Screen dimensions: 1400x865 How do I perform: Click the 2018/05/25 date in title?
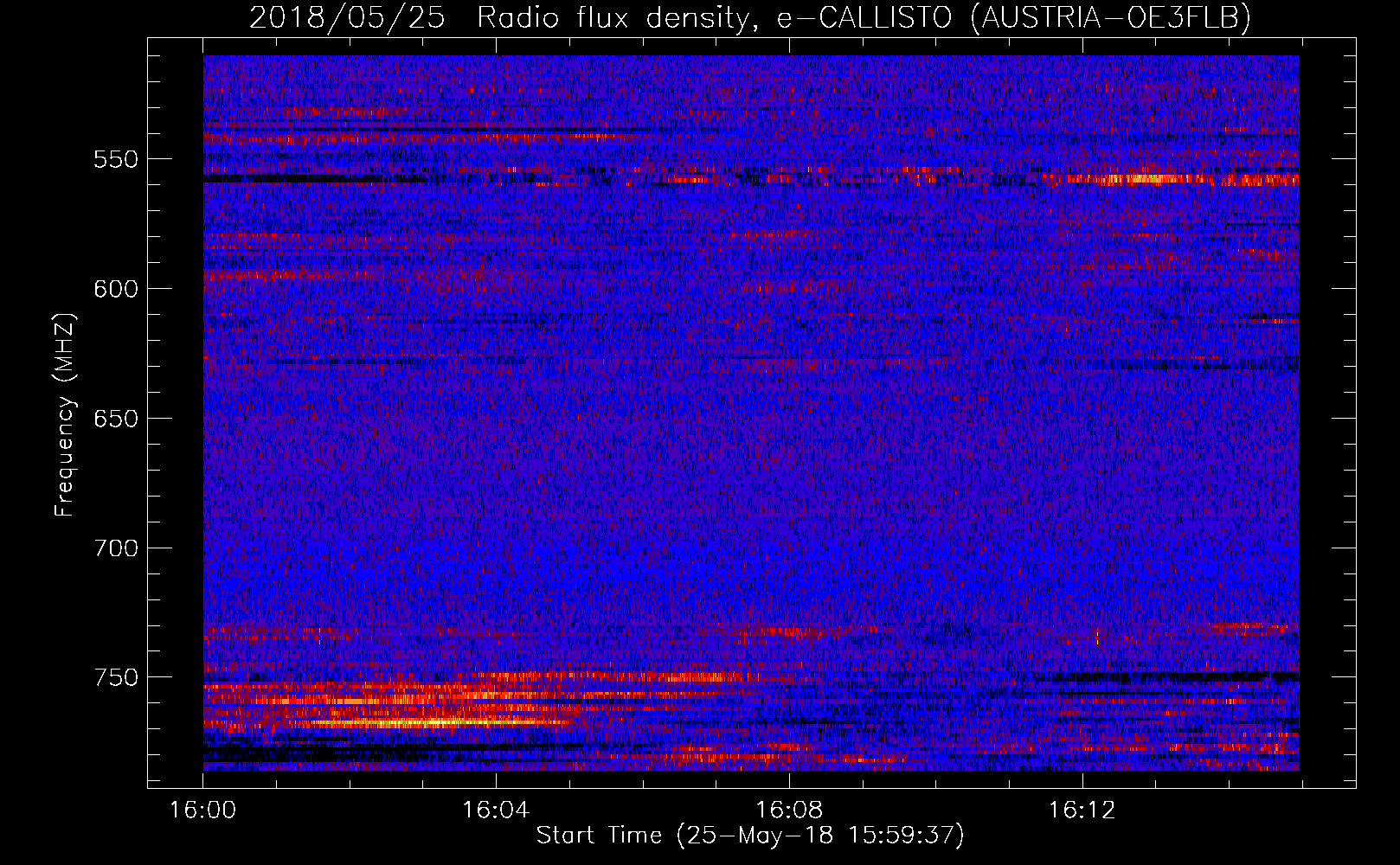[347, 17]
